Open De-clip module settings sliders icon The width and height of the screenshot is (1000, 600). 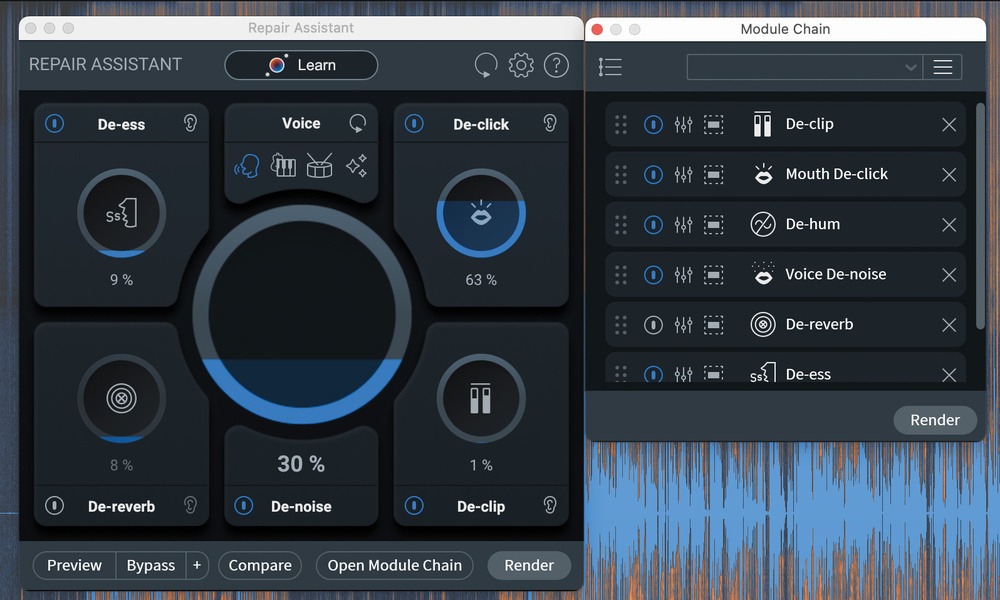[x=683, y=124]
